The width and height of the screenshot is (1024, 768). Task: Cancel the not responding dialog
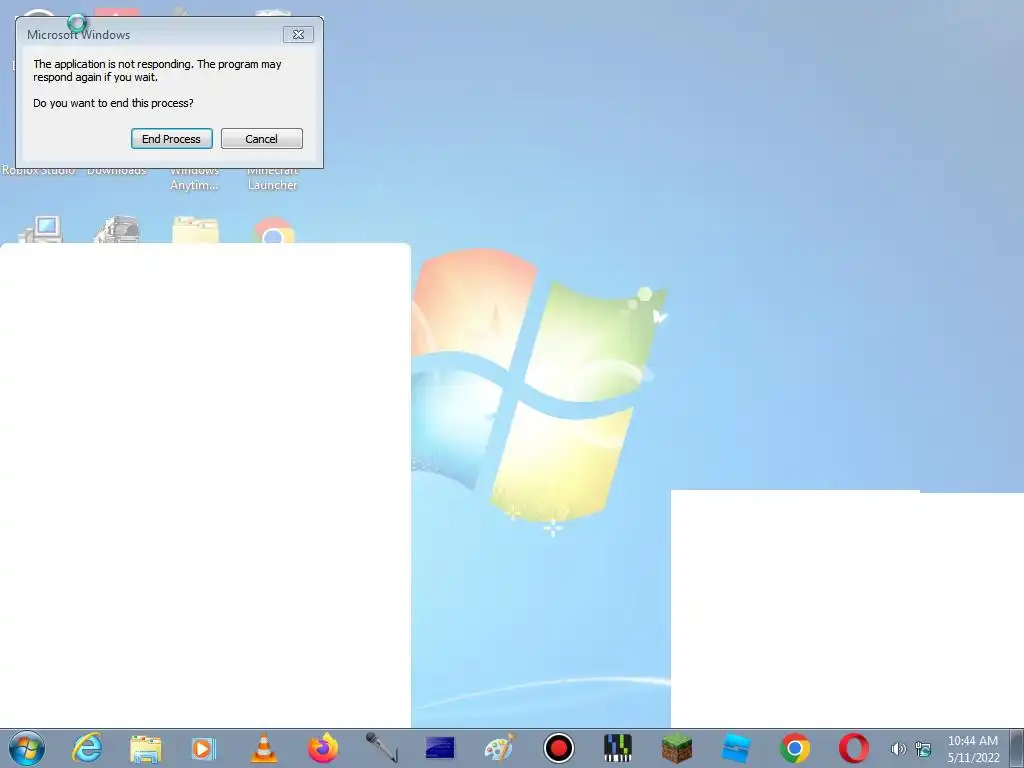click(261, 138)
